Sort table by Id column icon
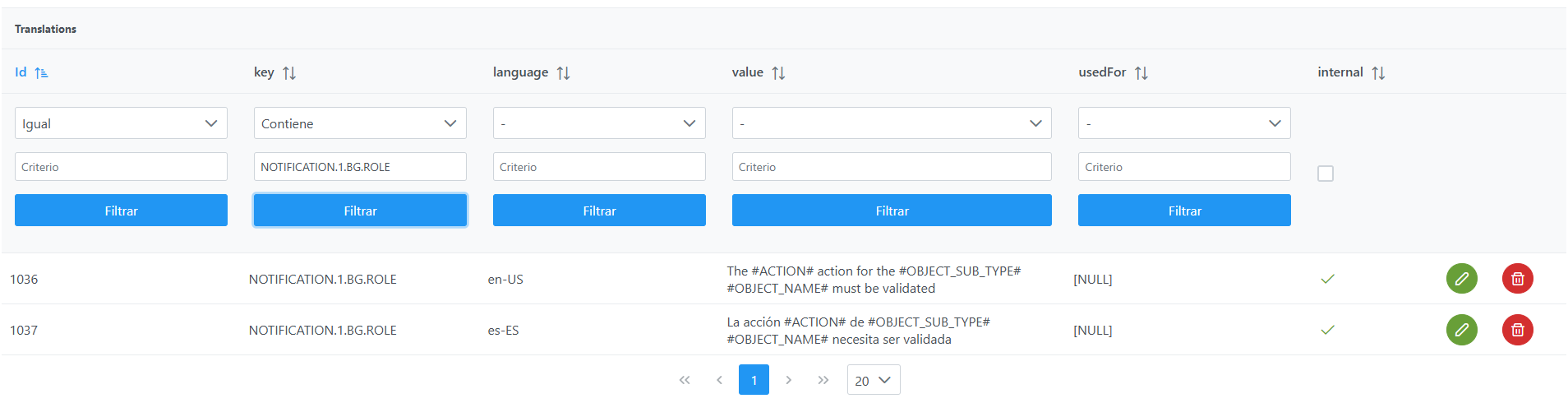 tap(41, 73)
